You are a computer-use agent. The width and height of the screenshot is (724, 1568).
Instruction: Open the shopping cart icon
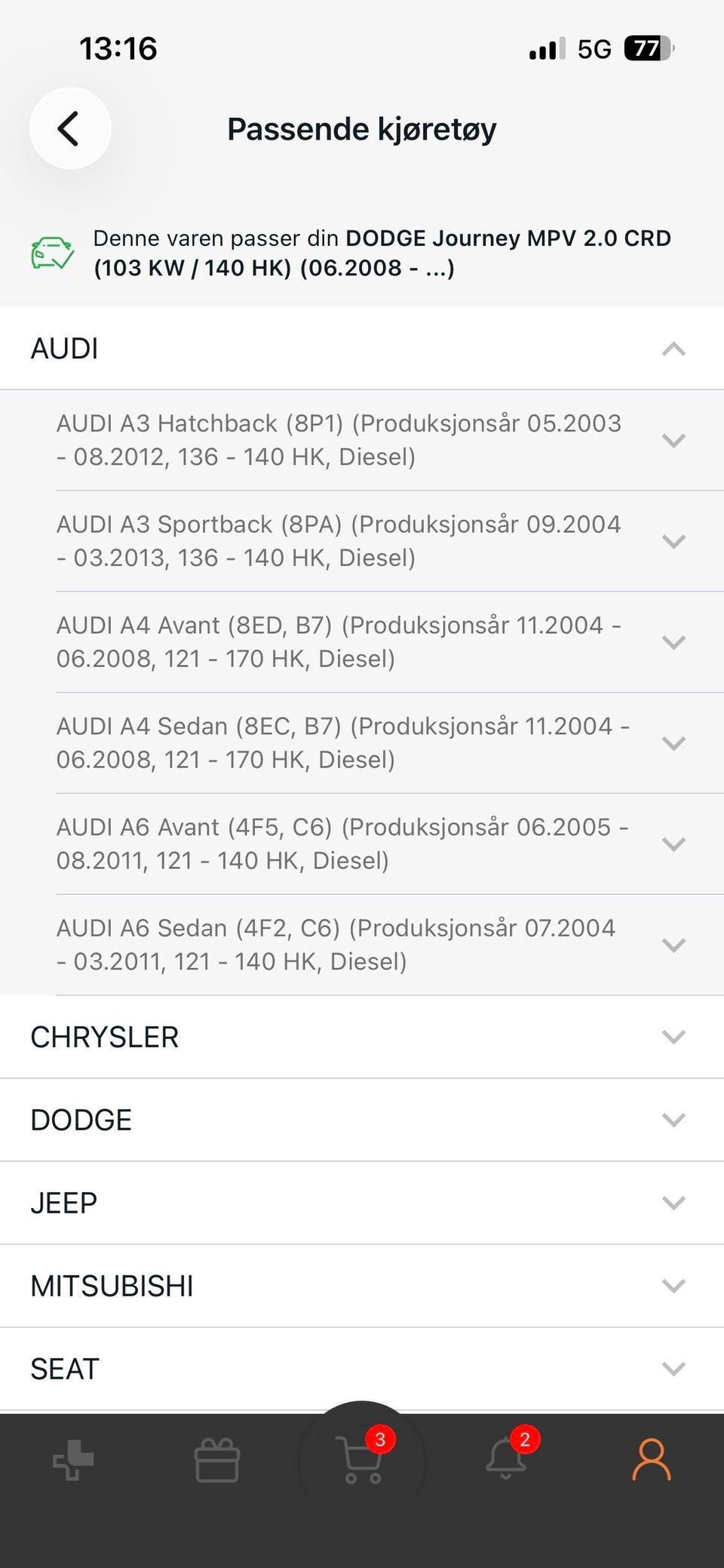(x=361, y=1461)
